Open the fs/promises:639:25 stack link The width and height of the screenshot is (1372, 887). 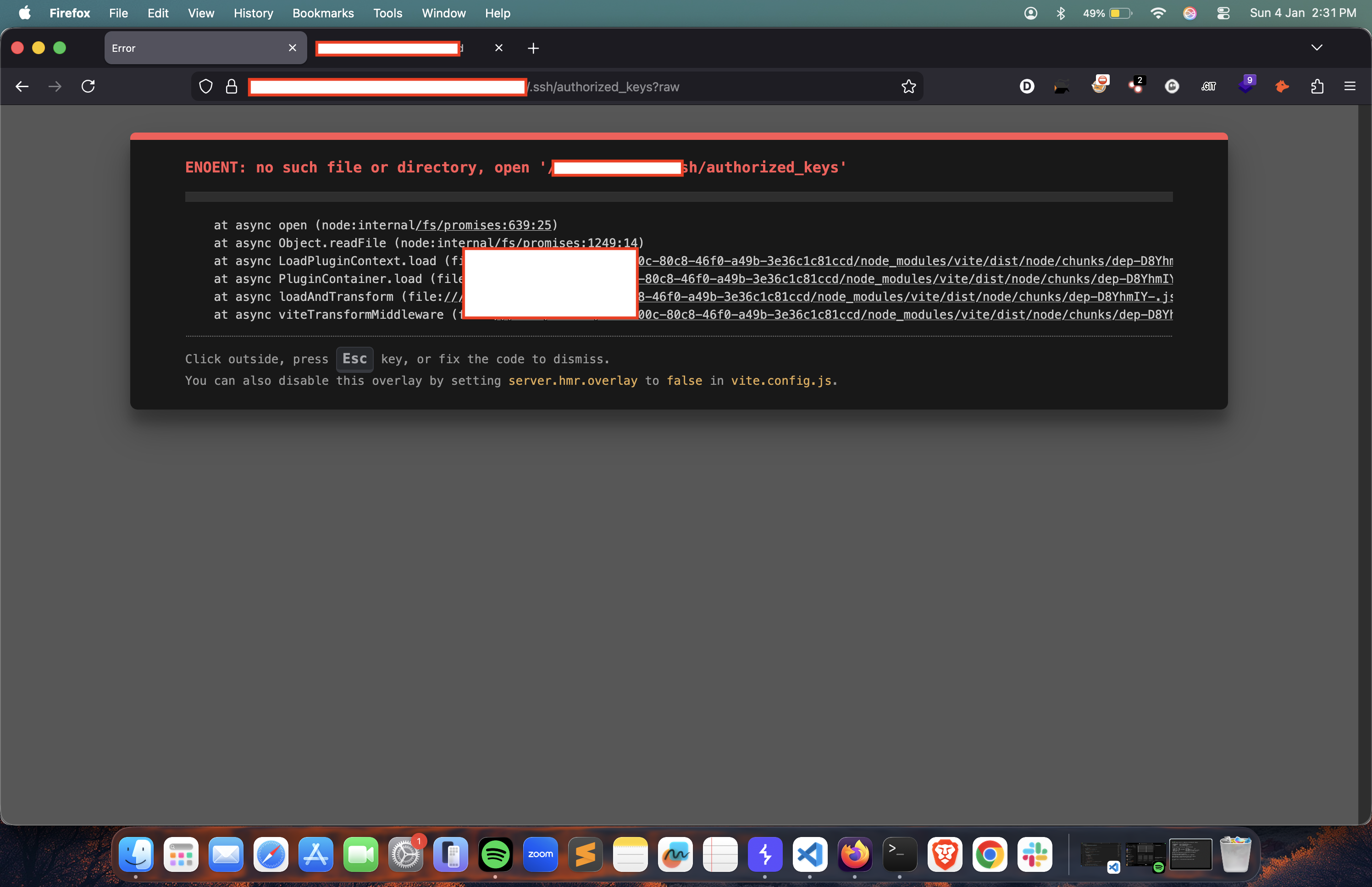point(483,225)
